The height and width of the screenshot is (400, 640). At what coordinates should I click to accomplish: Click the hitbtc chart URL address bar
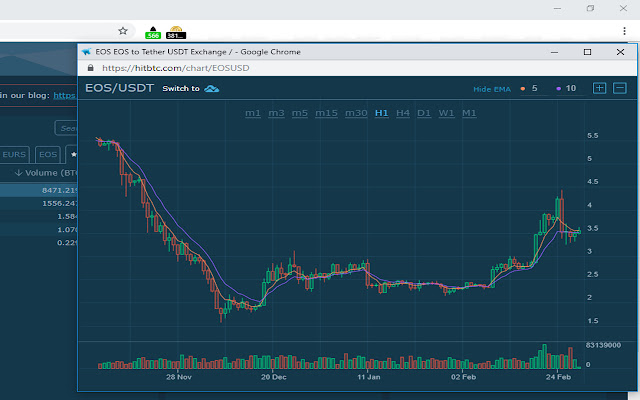tap(300, 68)
